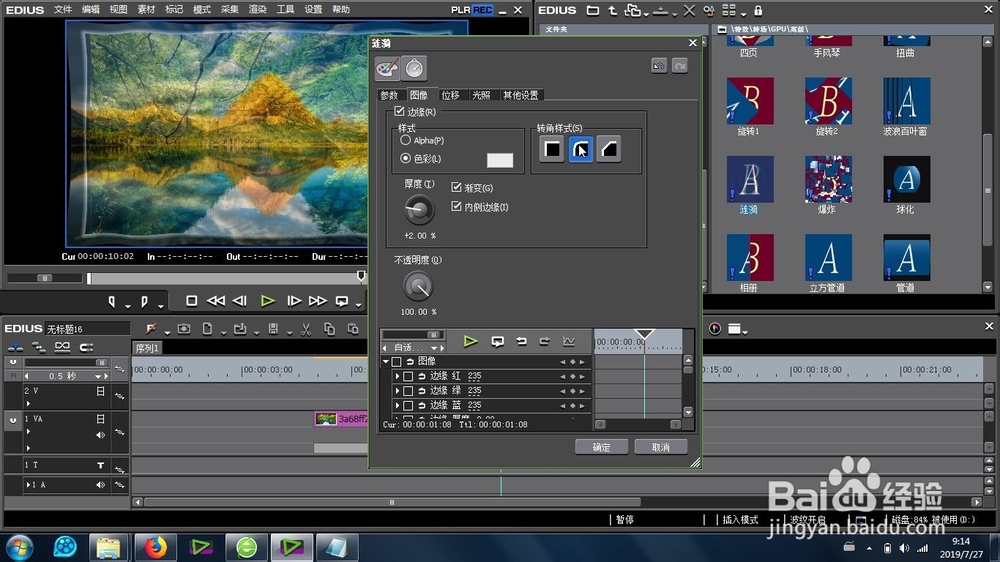Switch to the 位移 tab
1000x562 pixels.
coord(450,95)
